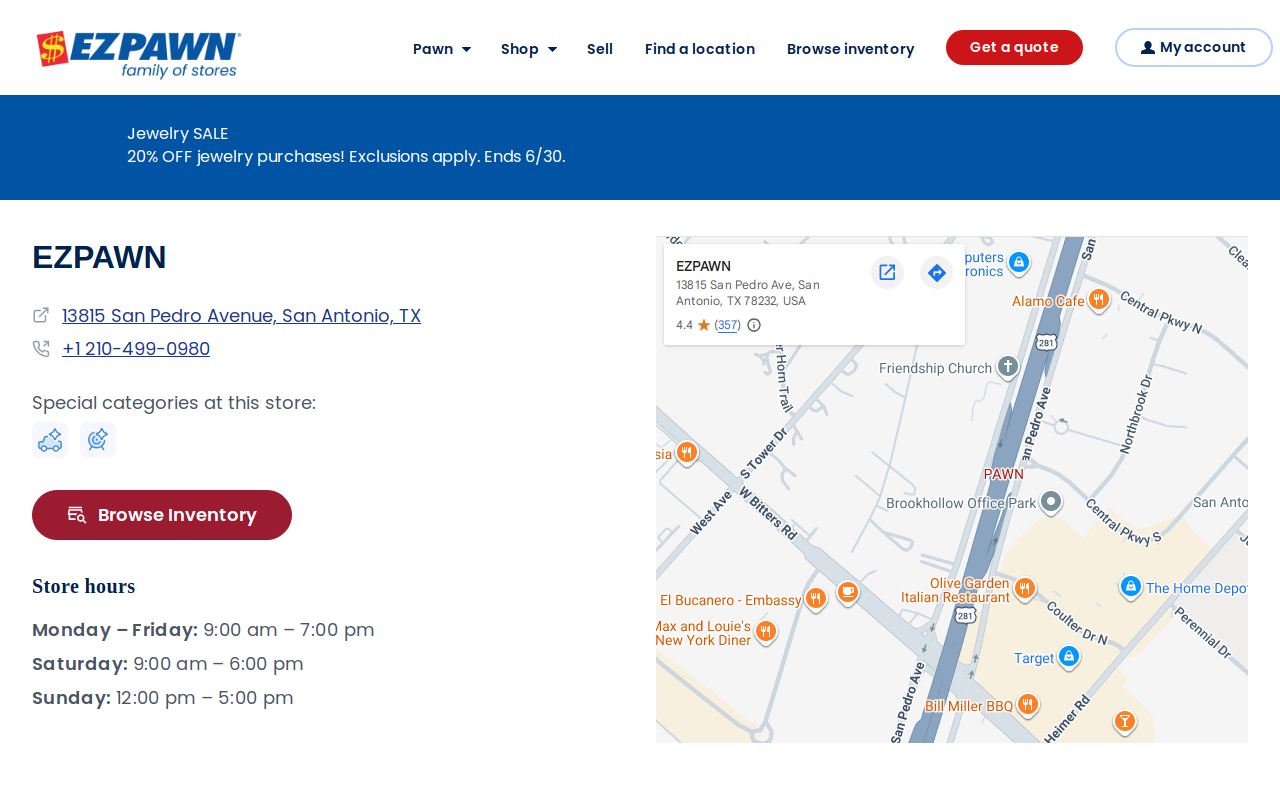Click the Alamo Cafe restaurant pin
The height and width of the screenshot is (800, 1280).
coord(1099,299)
